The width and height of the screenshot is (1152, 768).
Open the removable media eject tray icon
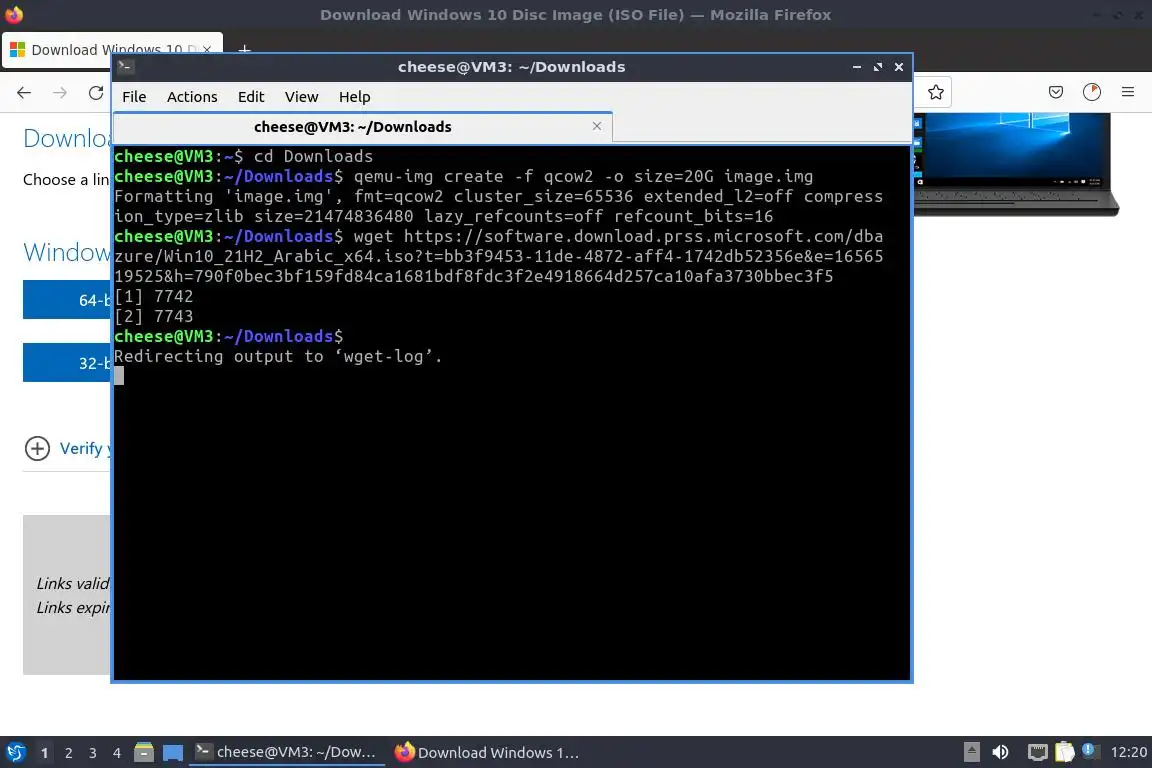(971, 752)
